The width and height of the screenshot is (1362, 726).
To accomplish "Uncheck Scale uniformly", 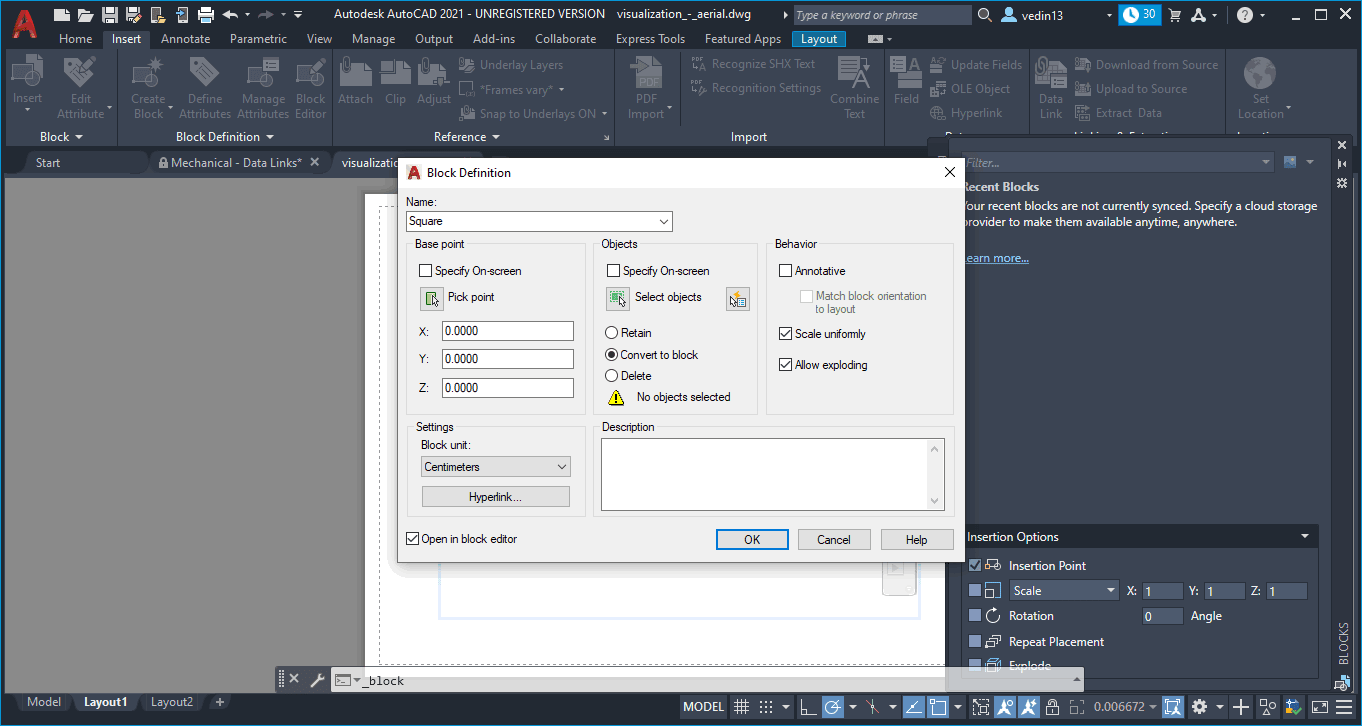I will coord(785,334).
